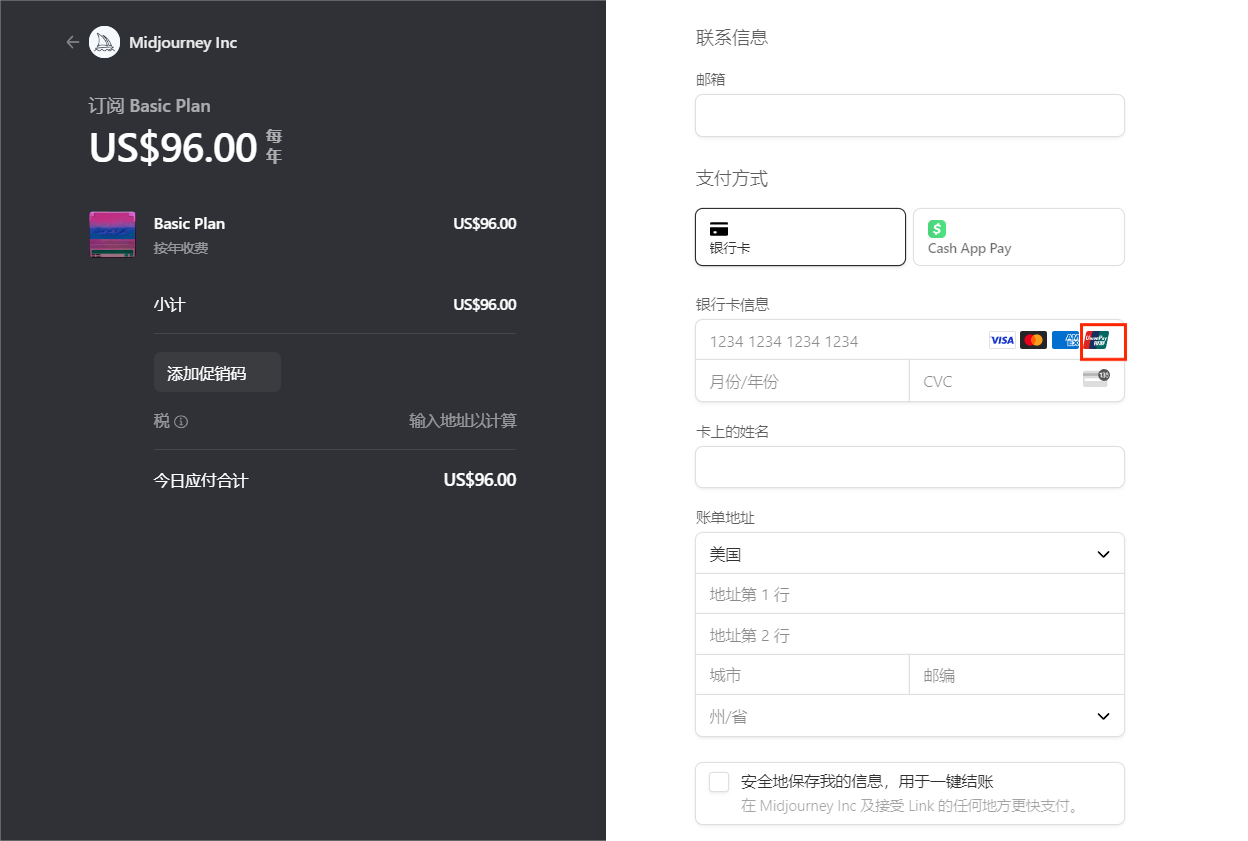Click the 添加促销码 button
The height and width of the screenshot is (841, 1248).
pyautogui.click(x=217, y=372)
